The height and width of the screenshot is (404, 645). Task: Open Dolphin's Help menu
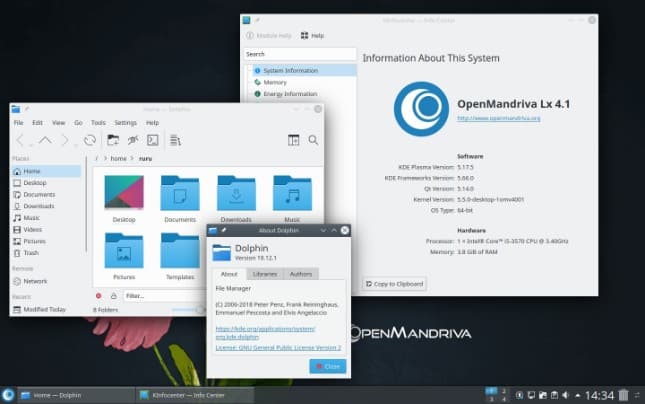point(152,123)
